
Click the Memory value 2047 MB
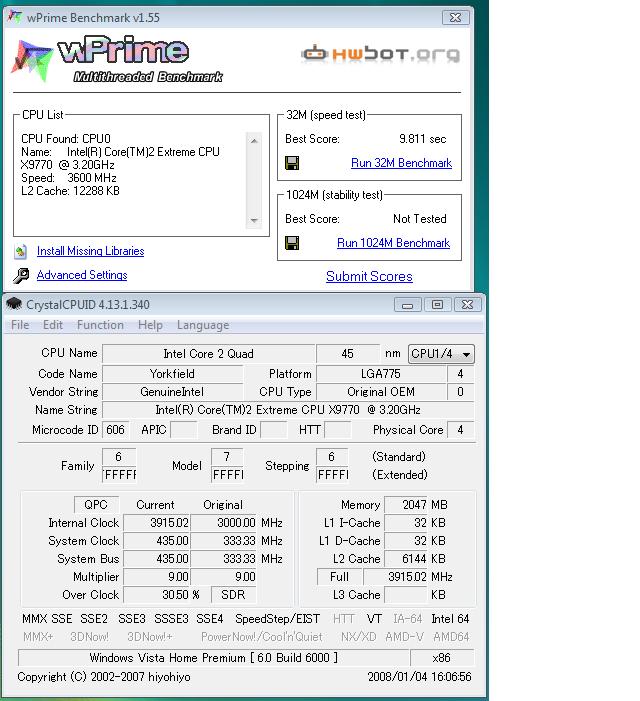click(x=406, y=505)
